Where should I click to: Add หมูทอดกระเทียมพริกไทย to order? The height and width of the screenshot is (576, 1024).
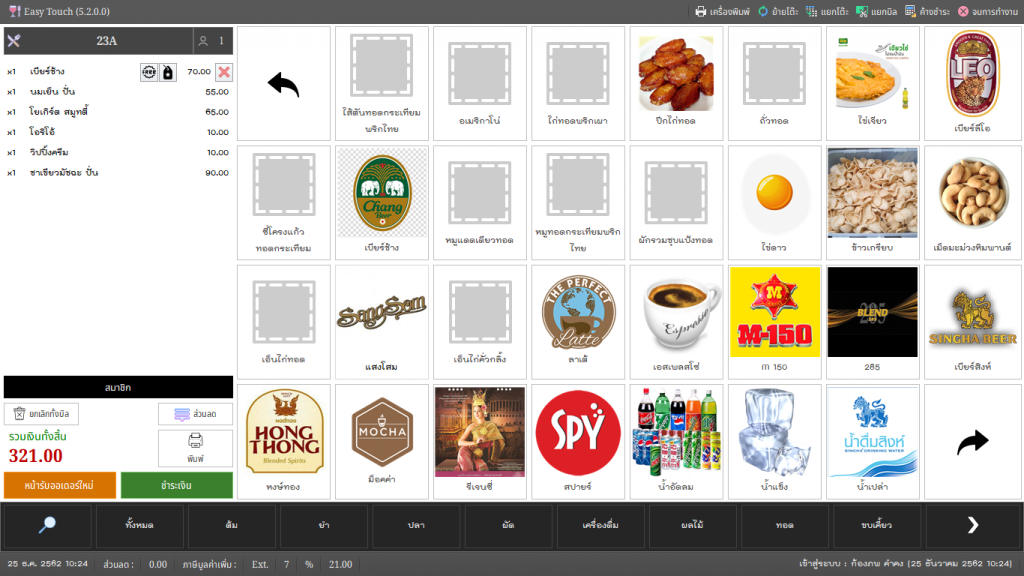(578, 203)
